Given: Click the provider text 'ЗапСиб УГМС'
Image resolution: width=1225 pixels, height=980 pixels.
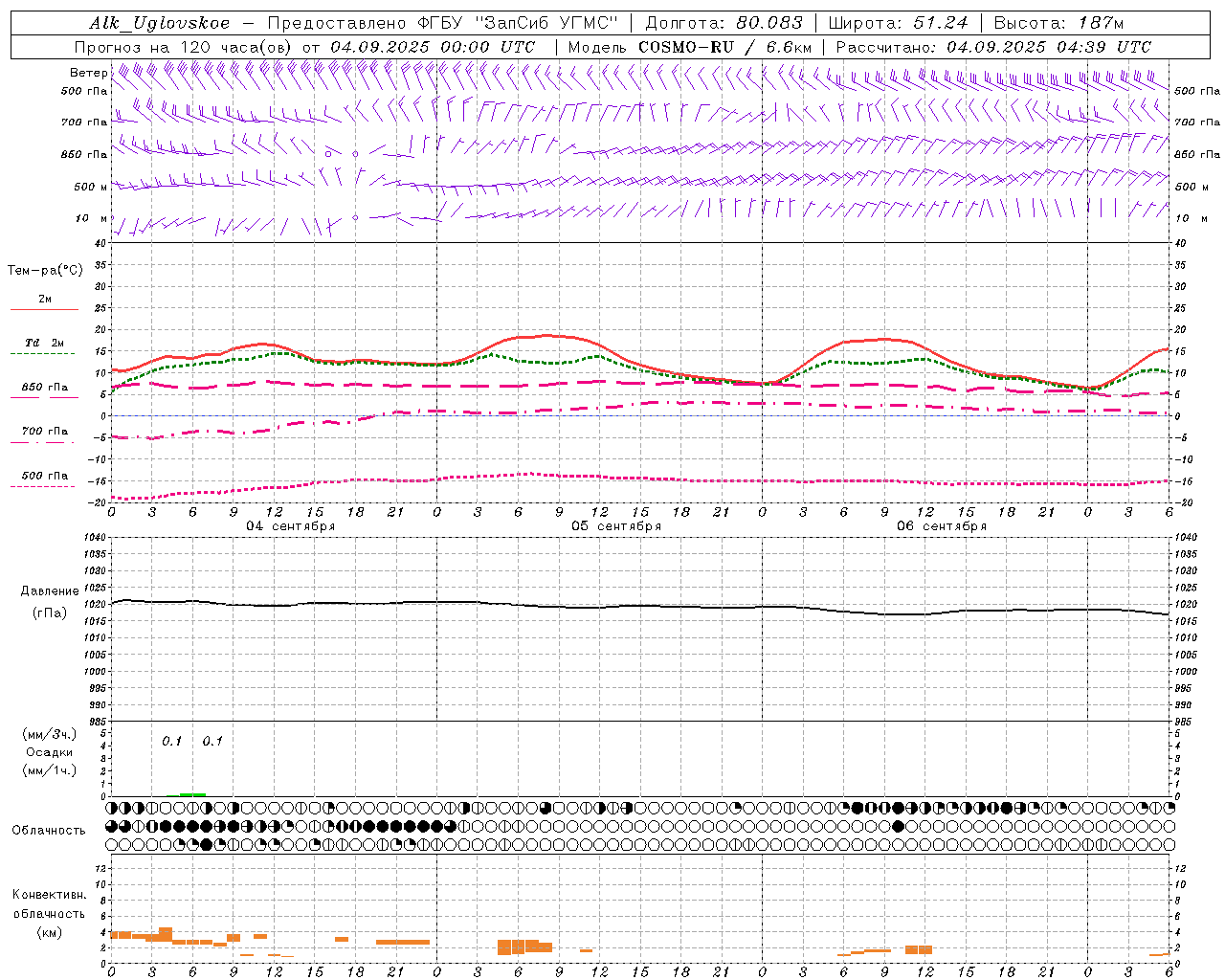Looking at the screenshot, I should click(546, 23).
